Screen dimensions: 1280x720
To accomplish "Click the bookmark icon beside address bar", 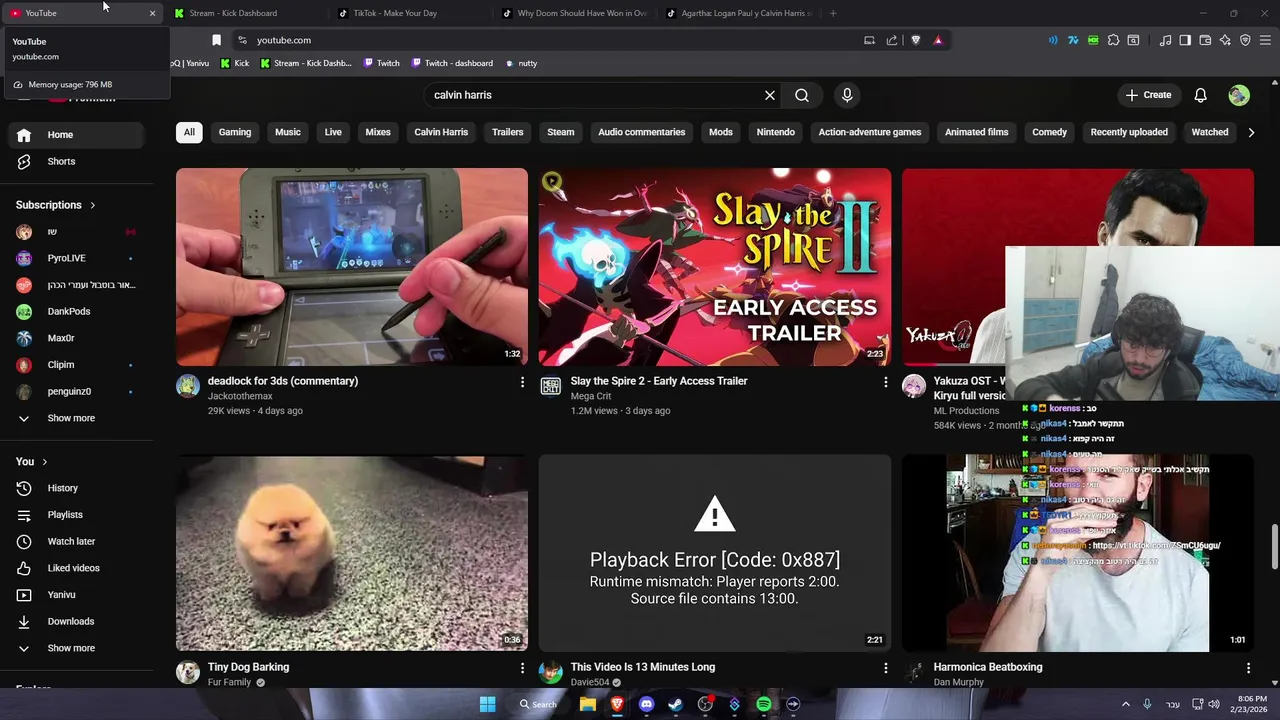I will tap(216, 40).
